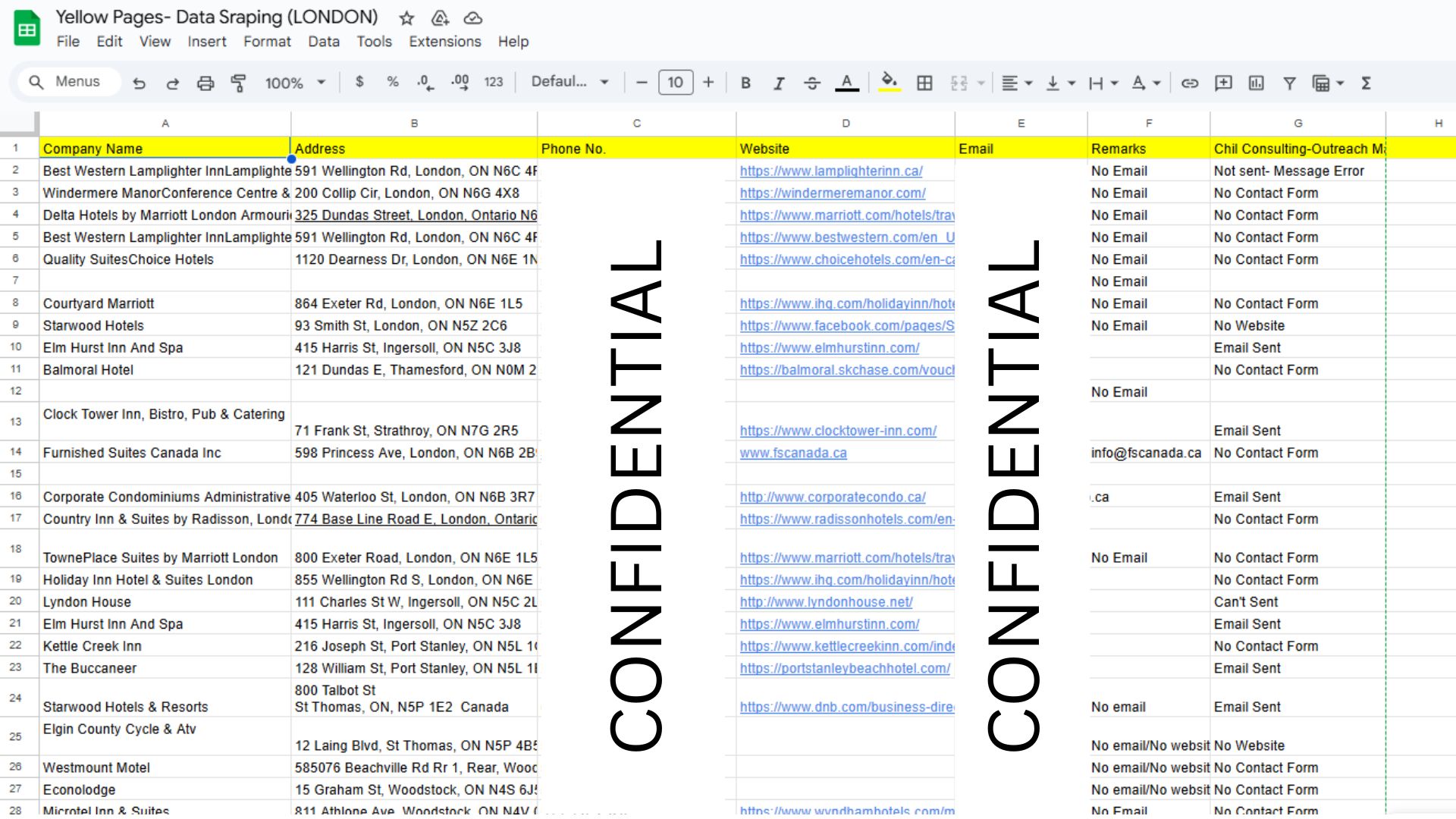
Task: Click the font size input field
Action: pyautogui.click(x=675, y=82)
